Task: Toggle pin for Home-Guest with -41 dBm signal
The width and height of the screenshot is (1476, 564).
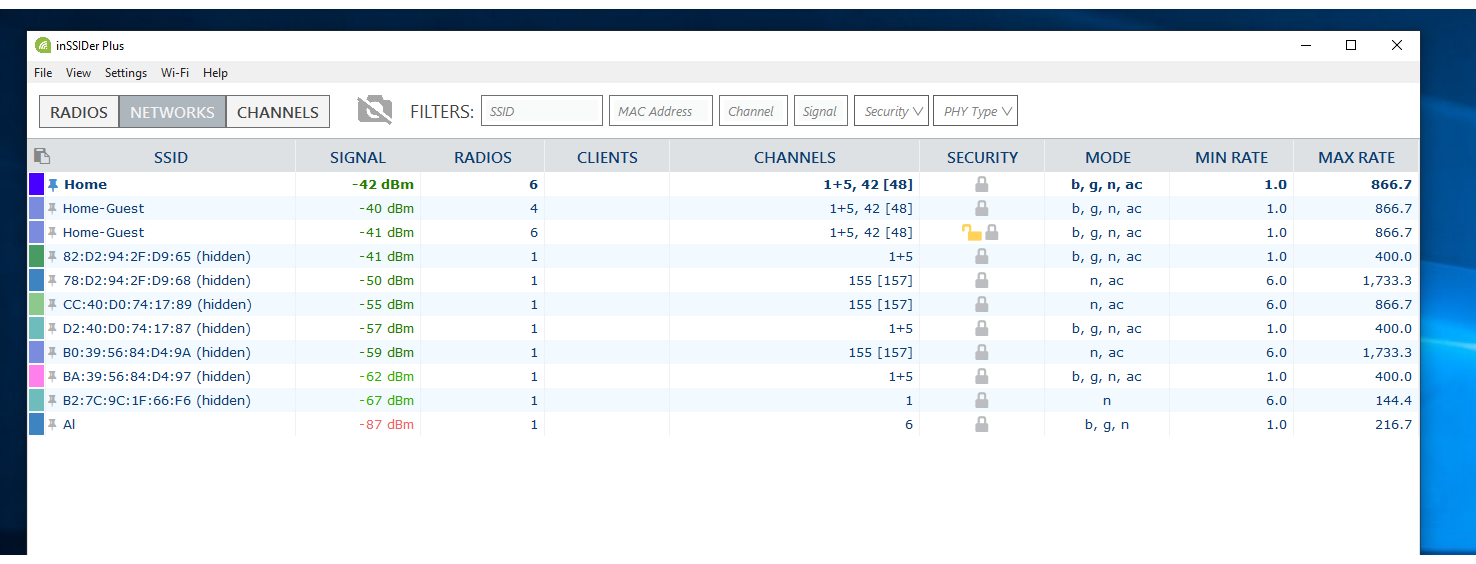Action: [x=53, y=233]
